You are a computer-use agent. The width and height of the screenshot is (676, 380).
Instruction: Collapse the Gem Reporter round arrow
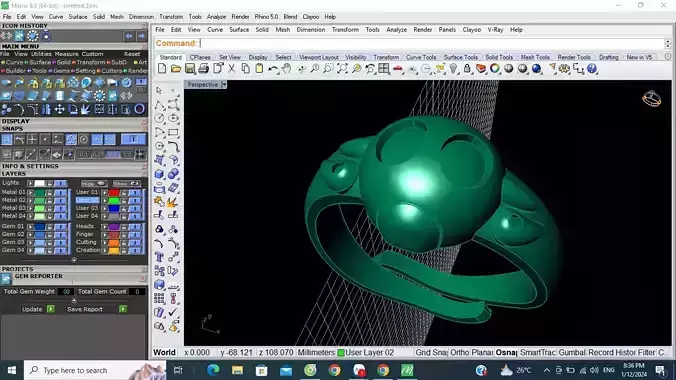point(74,300)
